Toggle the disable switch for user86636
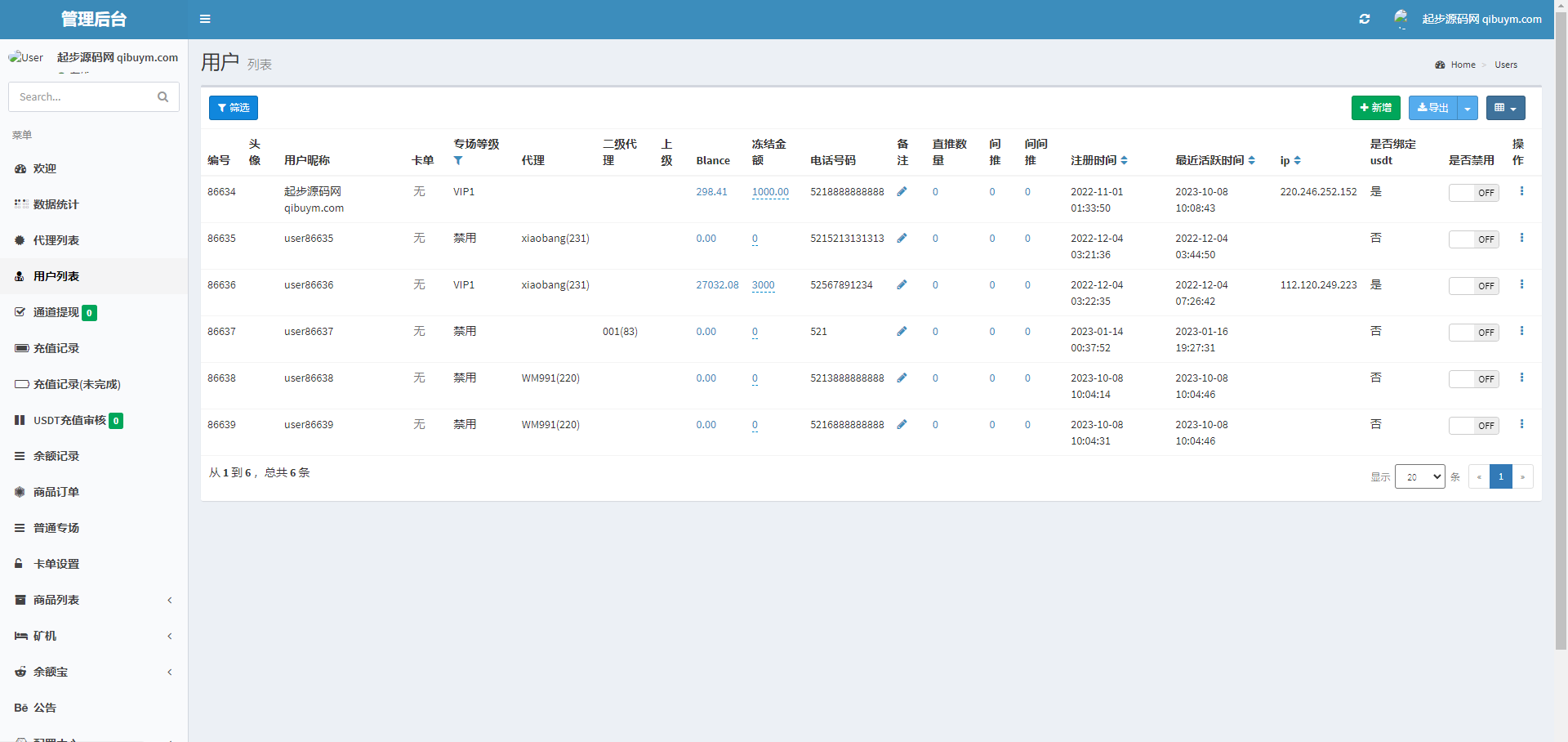Viewport: 1568px width, 742px height. click(x=1473, y=286)
